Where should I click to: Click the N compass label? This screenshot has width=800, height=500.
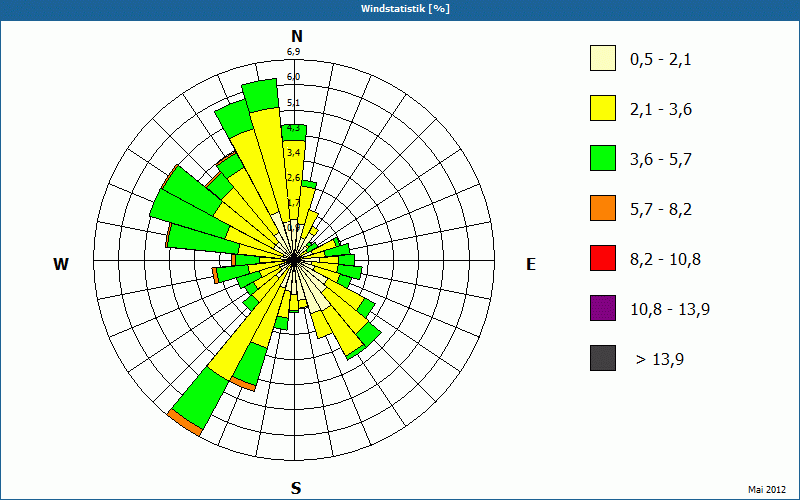pyautogui.click(x=297, y=36)
